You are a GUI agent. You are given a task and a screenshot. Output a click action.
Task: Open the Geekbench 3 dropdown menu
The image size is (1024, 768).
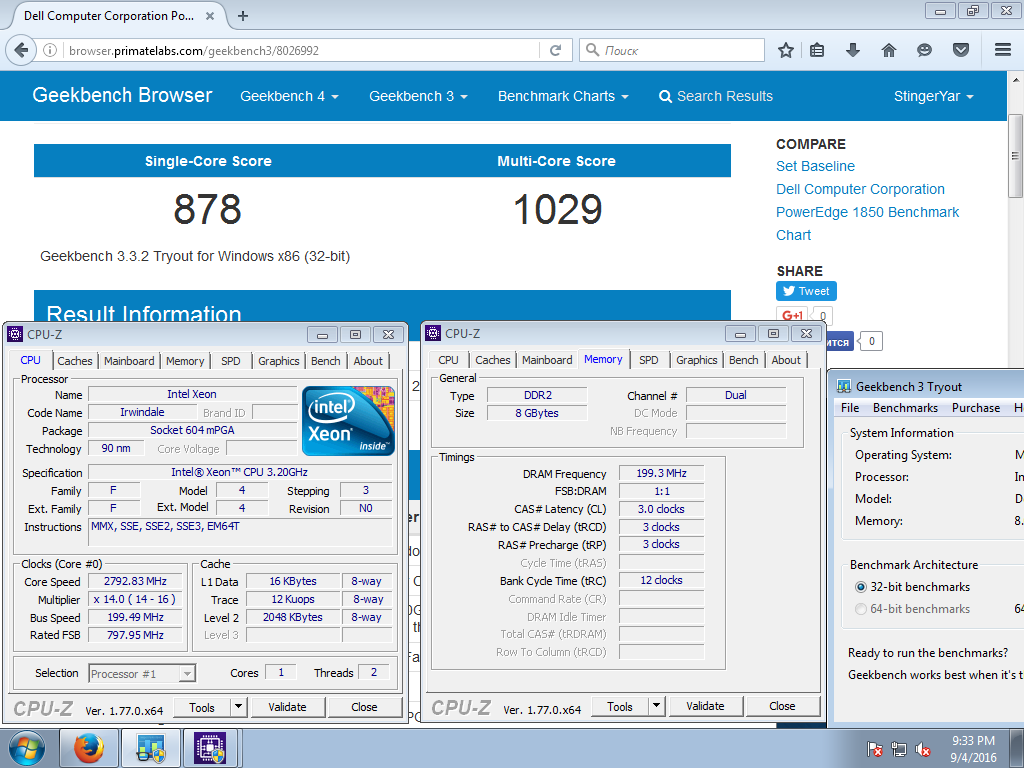419,97
